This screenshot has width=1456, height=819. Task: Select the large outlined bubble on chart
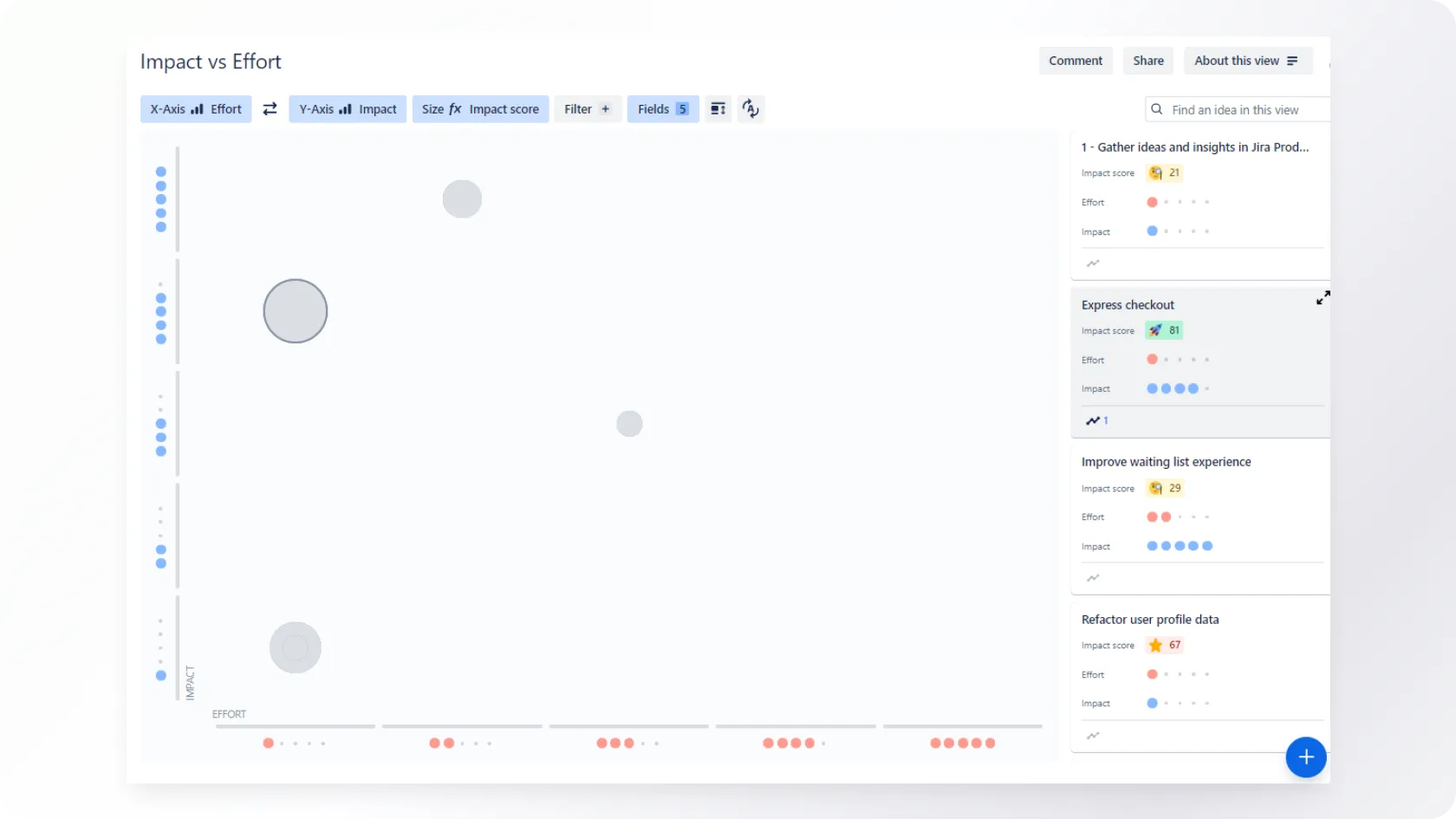point(296,311)
